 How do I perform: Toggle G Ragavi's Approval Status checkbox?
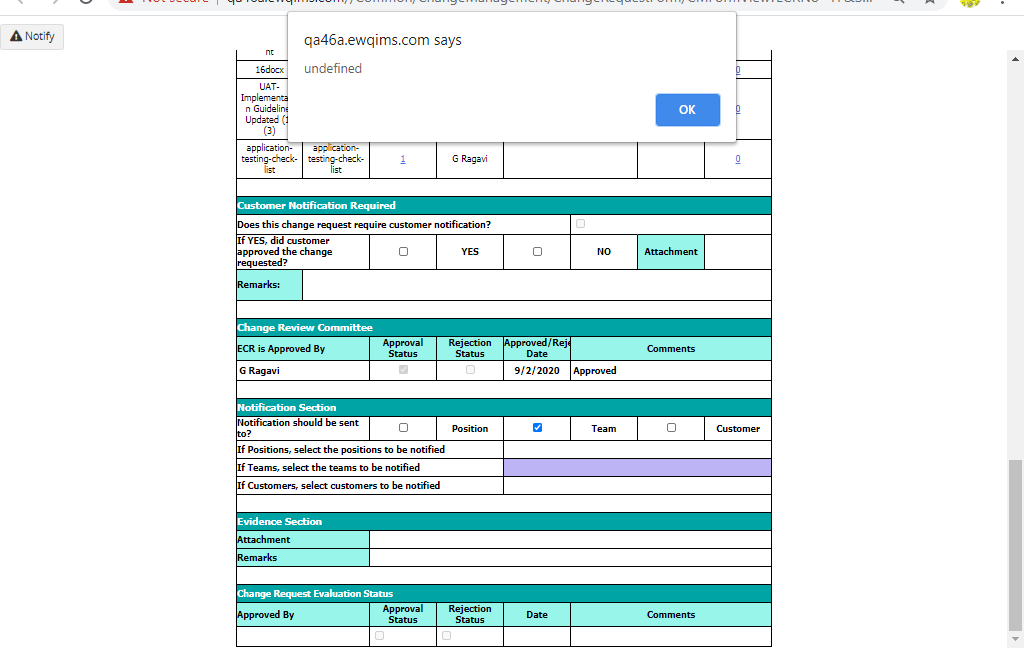click(404, 370)
